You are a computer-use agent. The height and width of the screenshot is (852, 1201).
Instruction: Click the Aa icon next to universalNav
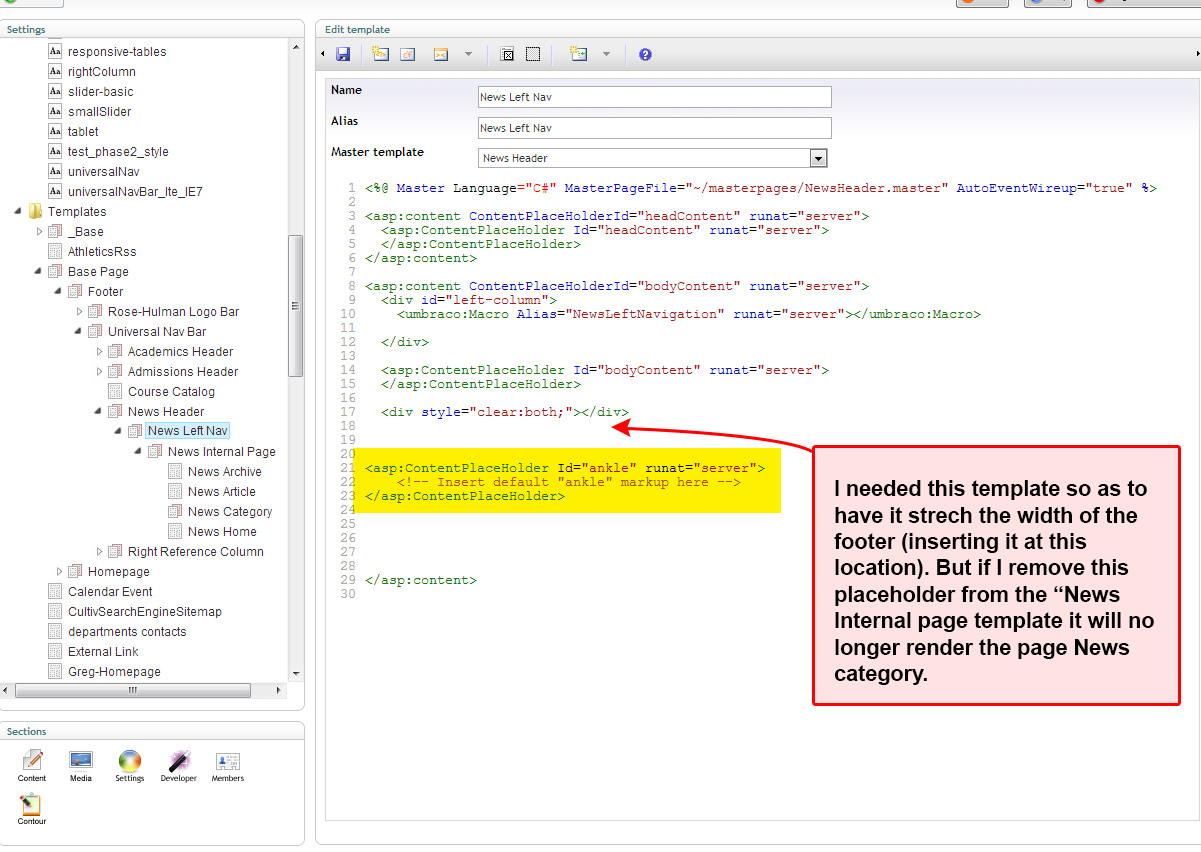tap(56, 171)
